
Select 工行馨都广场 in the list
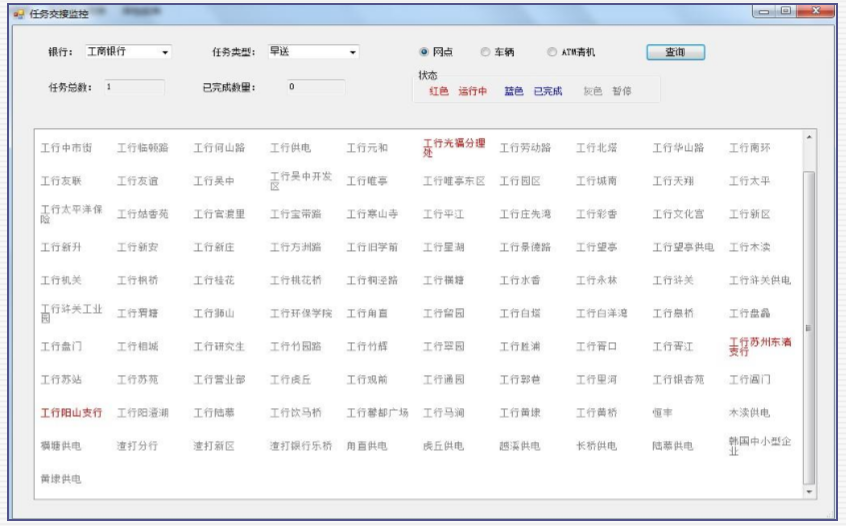tap(377, 413)
